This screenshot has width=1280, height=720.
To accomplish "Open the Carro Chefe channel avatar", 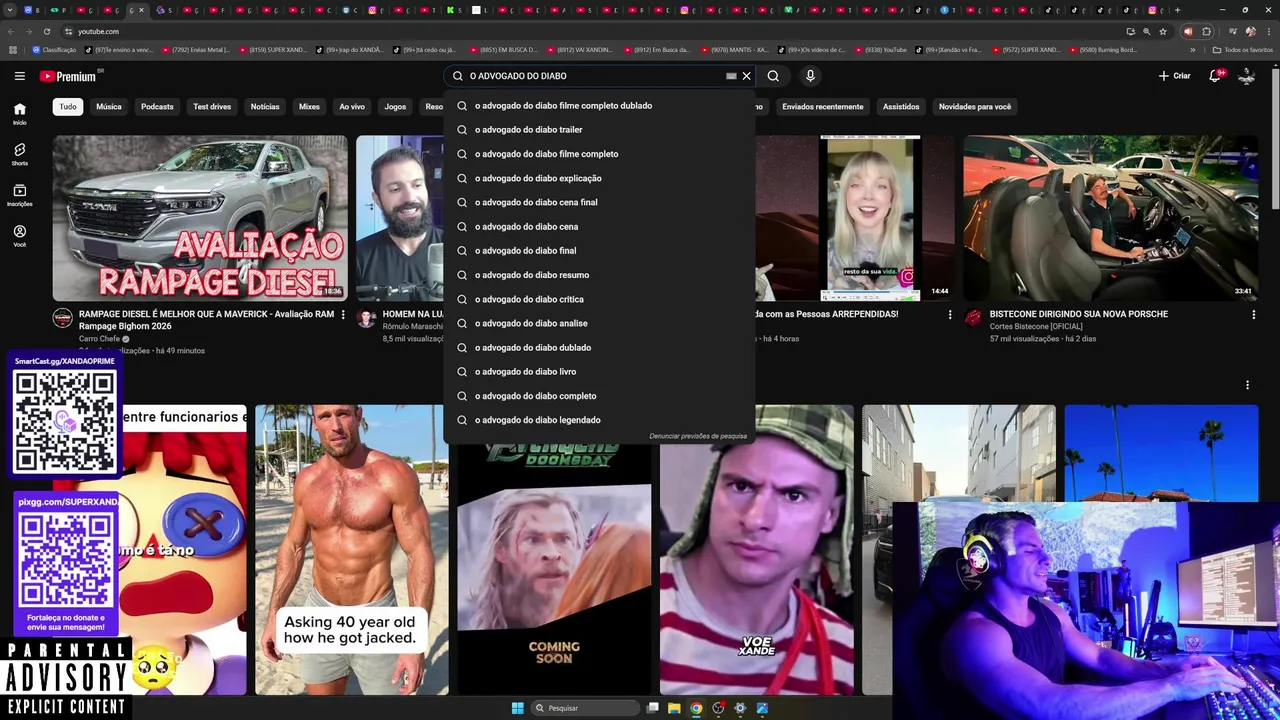I will (x=63, y=318).
